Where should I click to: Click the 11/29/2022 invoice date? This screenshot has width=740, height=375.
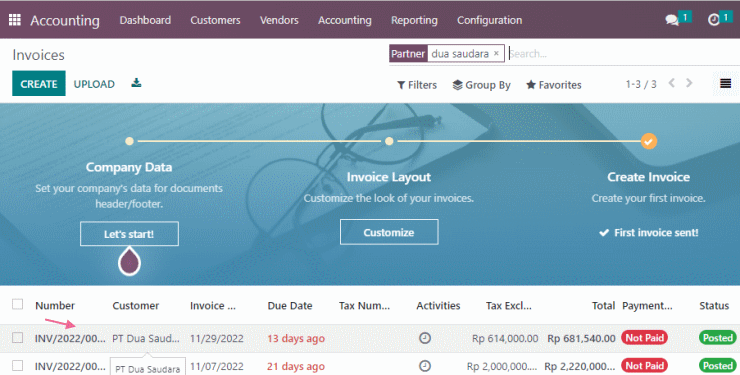[x=217, y=338]
